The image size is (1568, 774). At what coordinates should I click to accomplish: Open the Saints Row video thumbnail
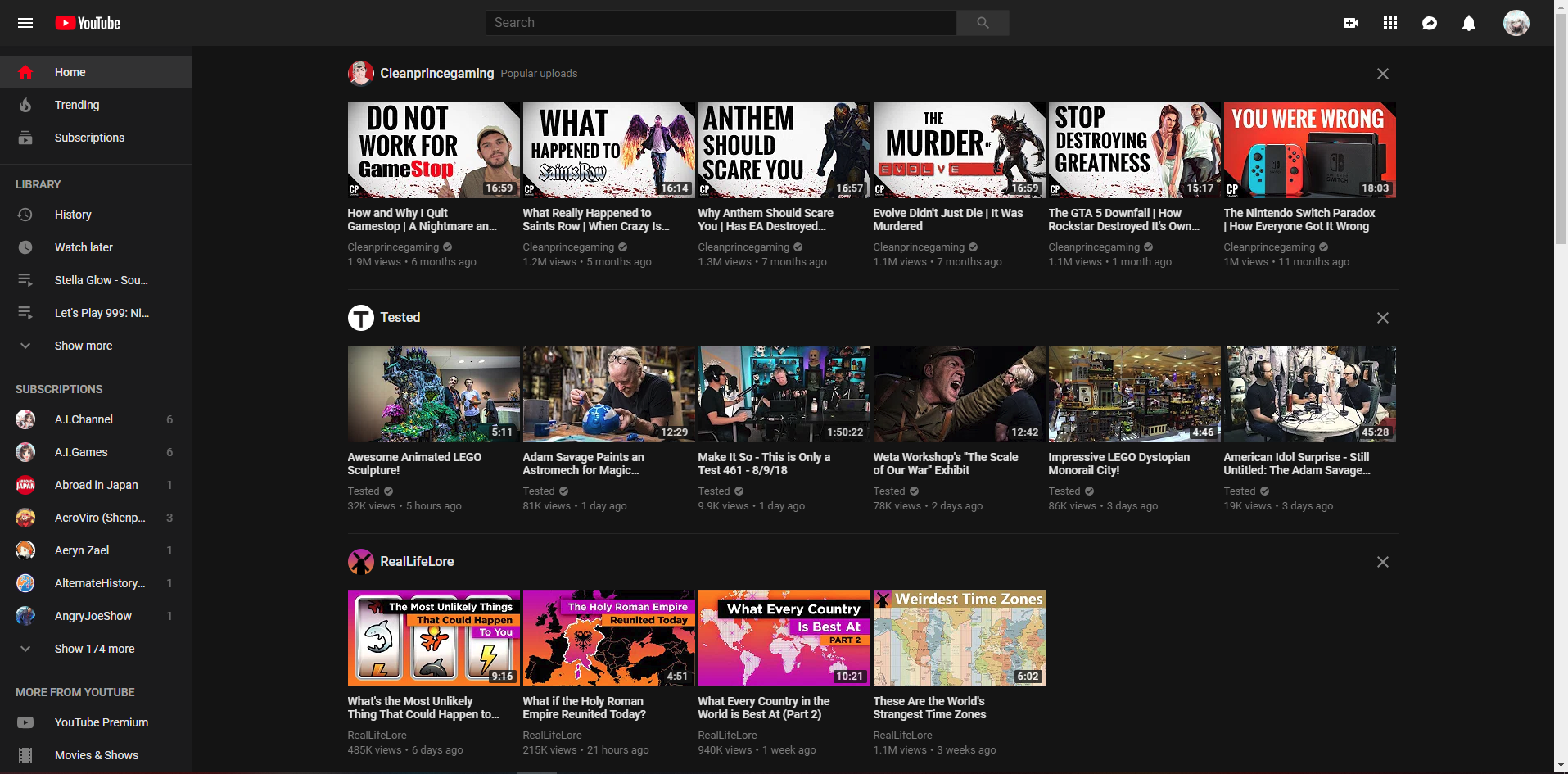point(609,150)
